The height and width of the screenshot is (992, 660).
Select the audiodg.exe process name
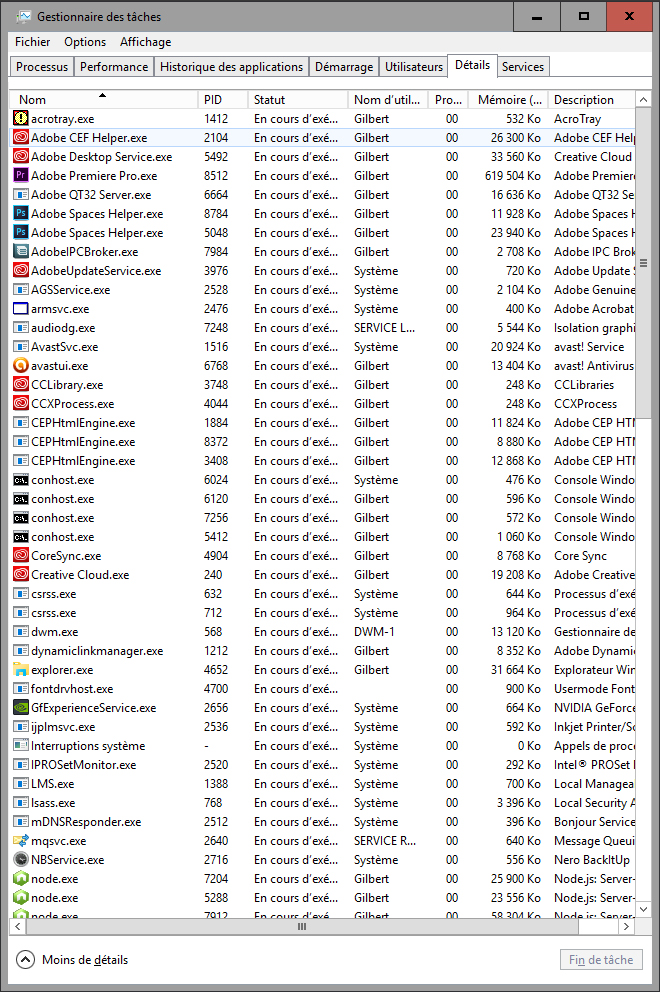(63, 328)
